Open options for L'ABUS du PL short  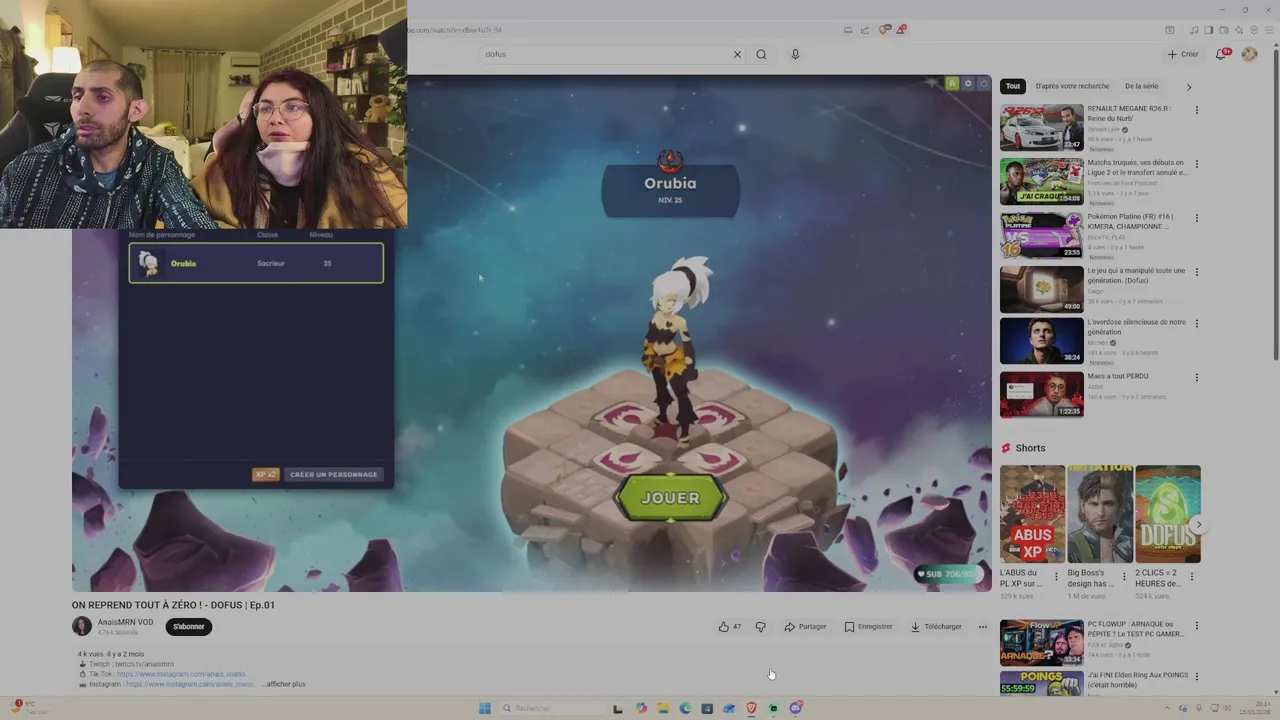[x=1055, y=576]
